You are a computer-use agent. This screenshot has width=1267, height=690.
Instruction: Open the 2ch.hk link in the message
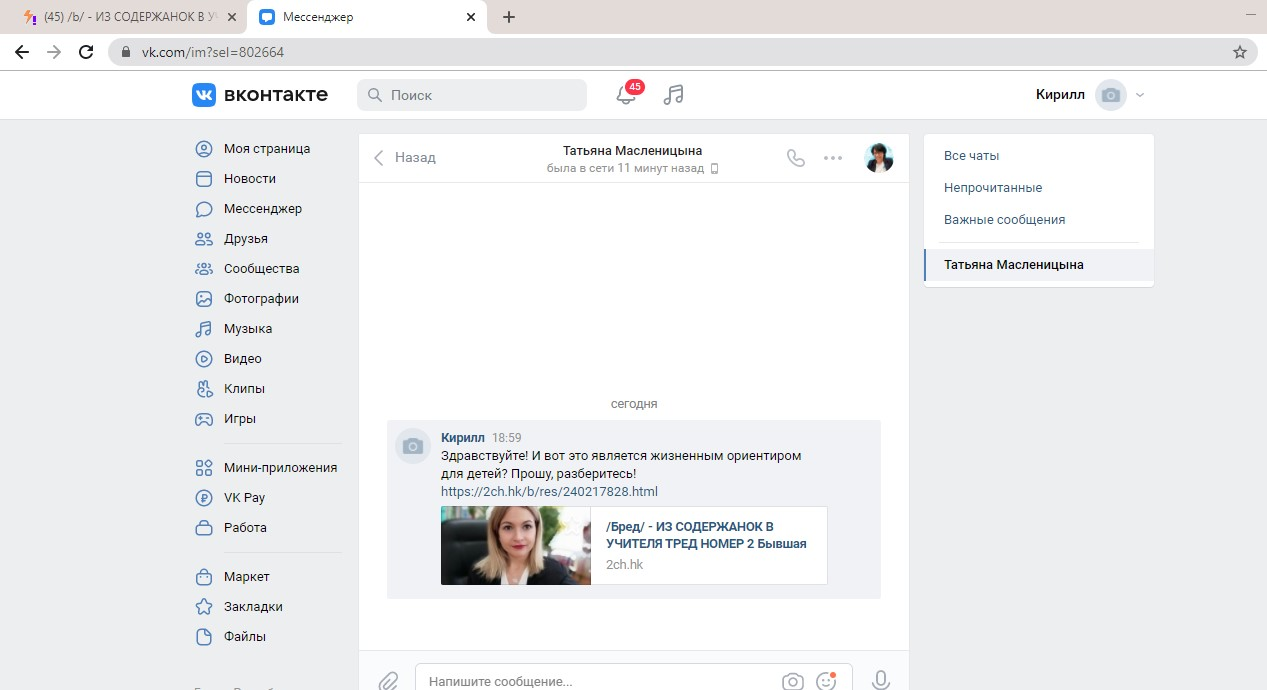[549, 492]
